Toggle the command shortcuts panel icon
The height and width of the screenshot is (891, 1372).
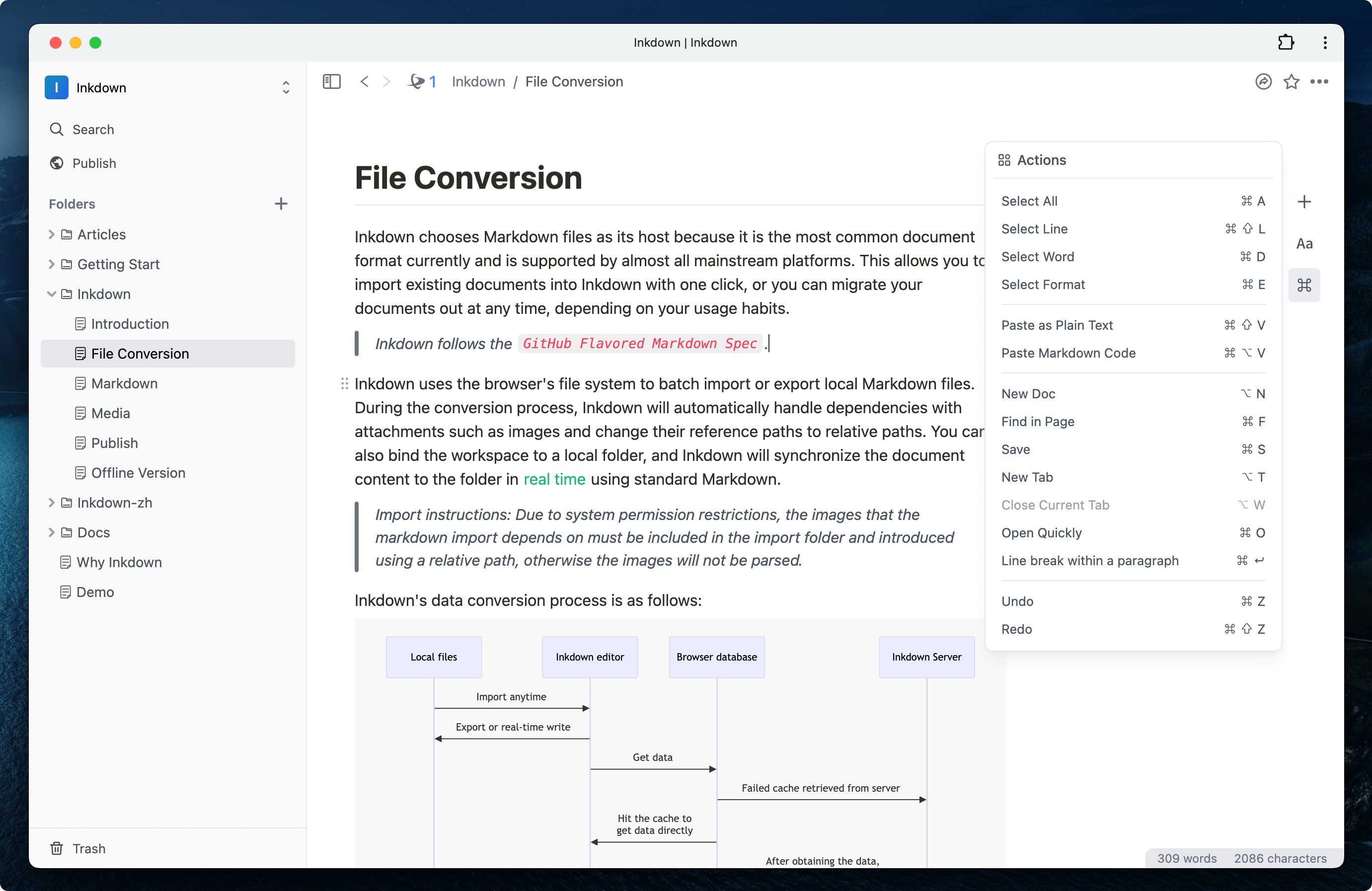pos(1304,285)
